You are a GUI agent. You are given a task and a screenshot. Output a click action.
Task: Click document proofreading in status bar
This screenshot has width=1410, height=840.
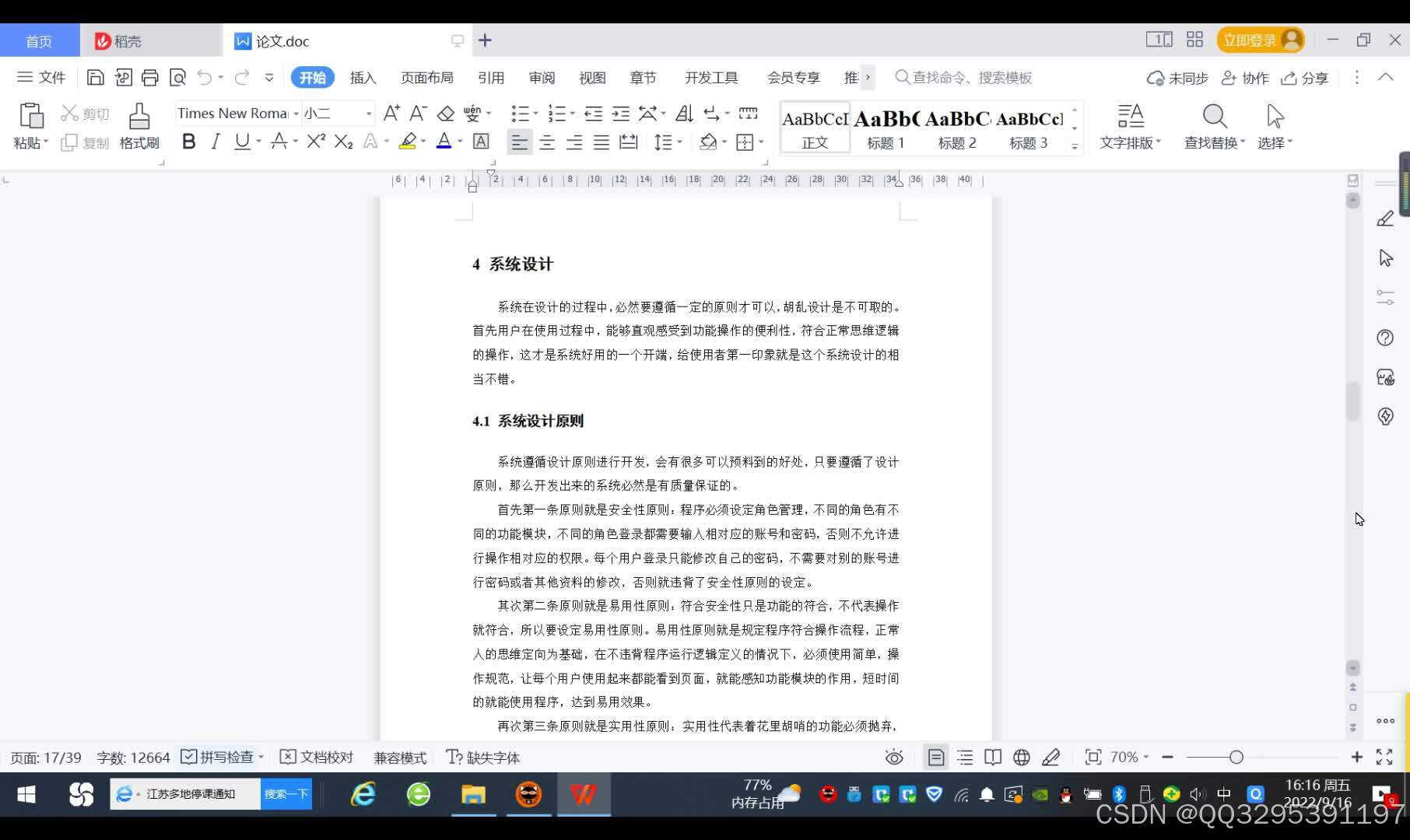point(317,758)
